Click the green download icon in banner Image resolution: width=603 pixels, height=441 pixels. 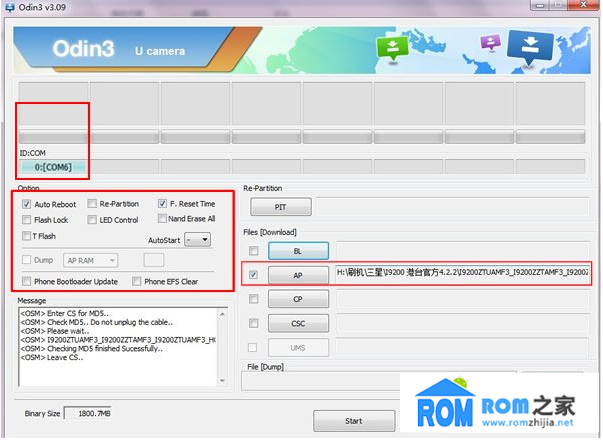click(392, 48)
